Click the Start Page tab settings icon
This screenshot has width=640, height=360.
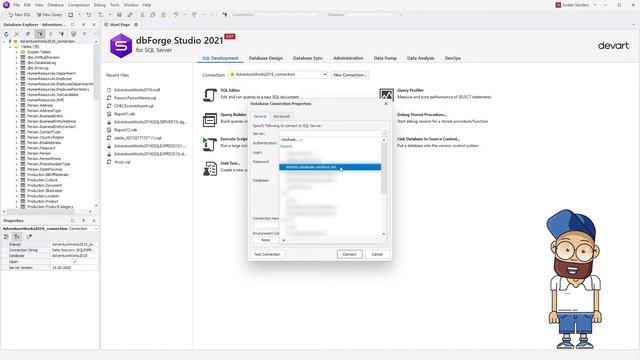(x=136, y=25)
